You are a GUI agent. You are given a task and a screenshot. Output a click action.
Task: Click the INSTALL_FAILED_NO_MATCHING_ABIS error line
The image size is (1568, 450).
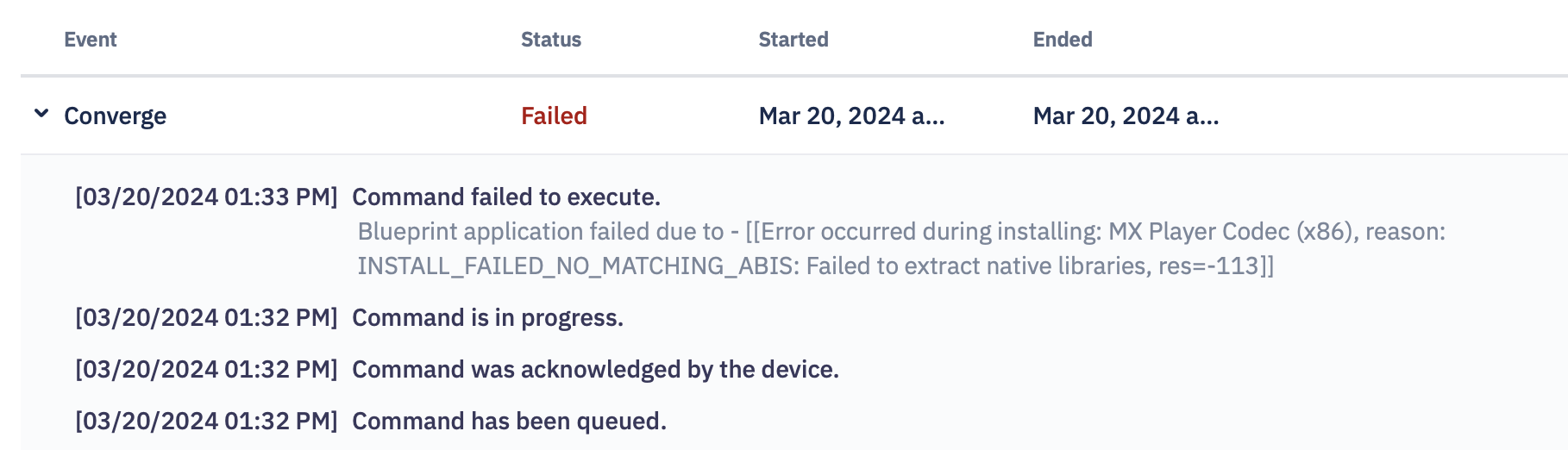815,266
